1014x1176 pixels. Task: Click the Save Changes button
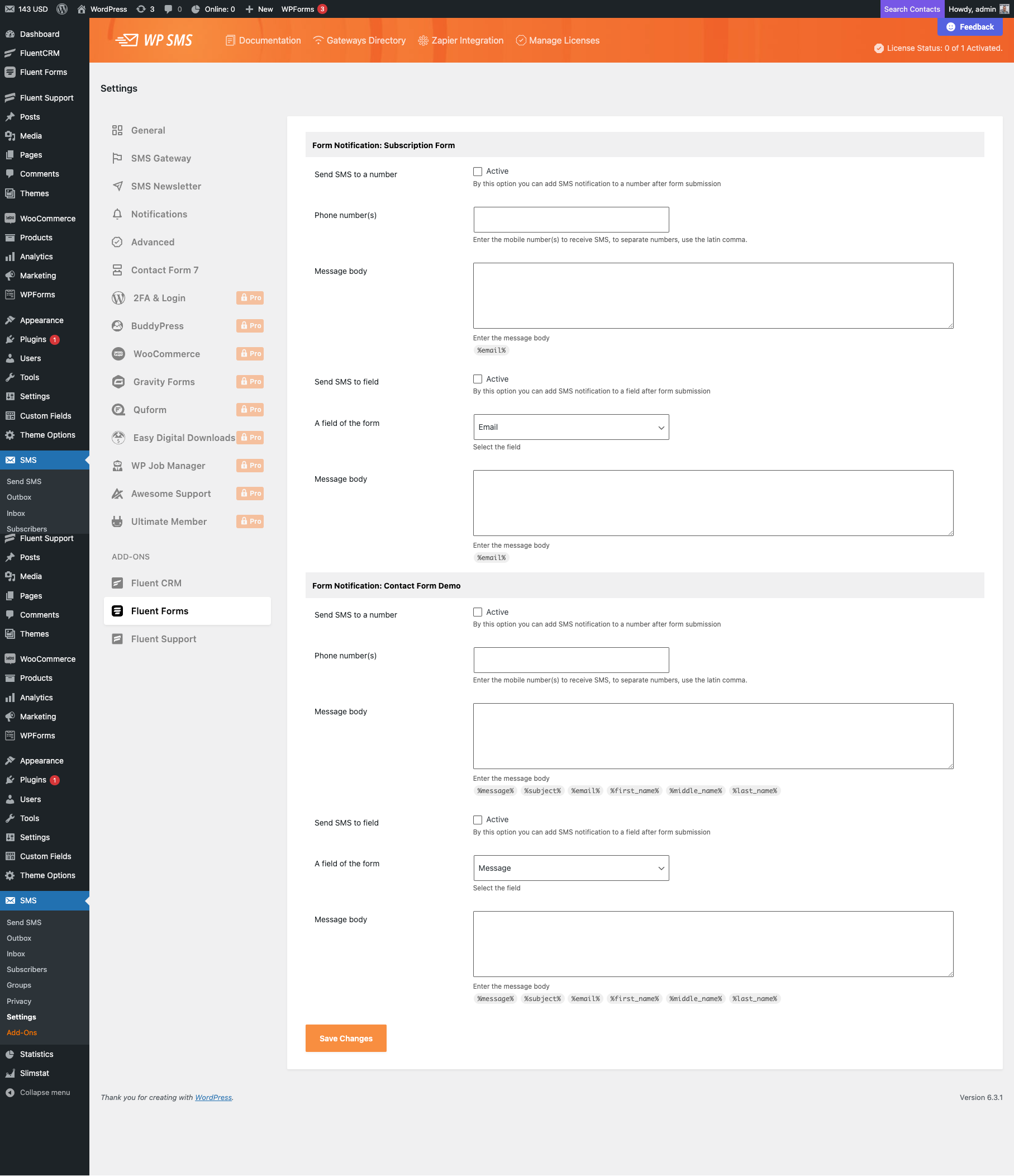tap(346, 1039)
